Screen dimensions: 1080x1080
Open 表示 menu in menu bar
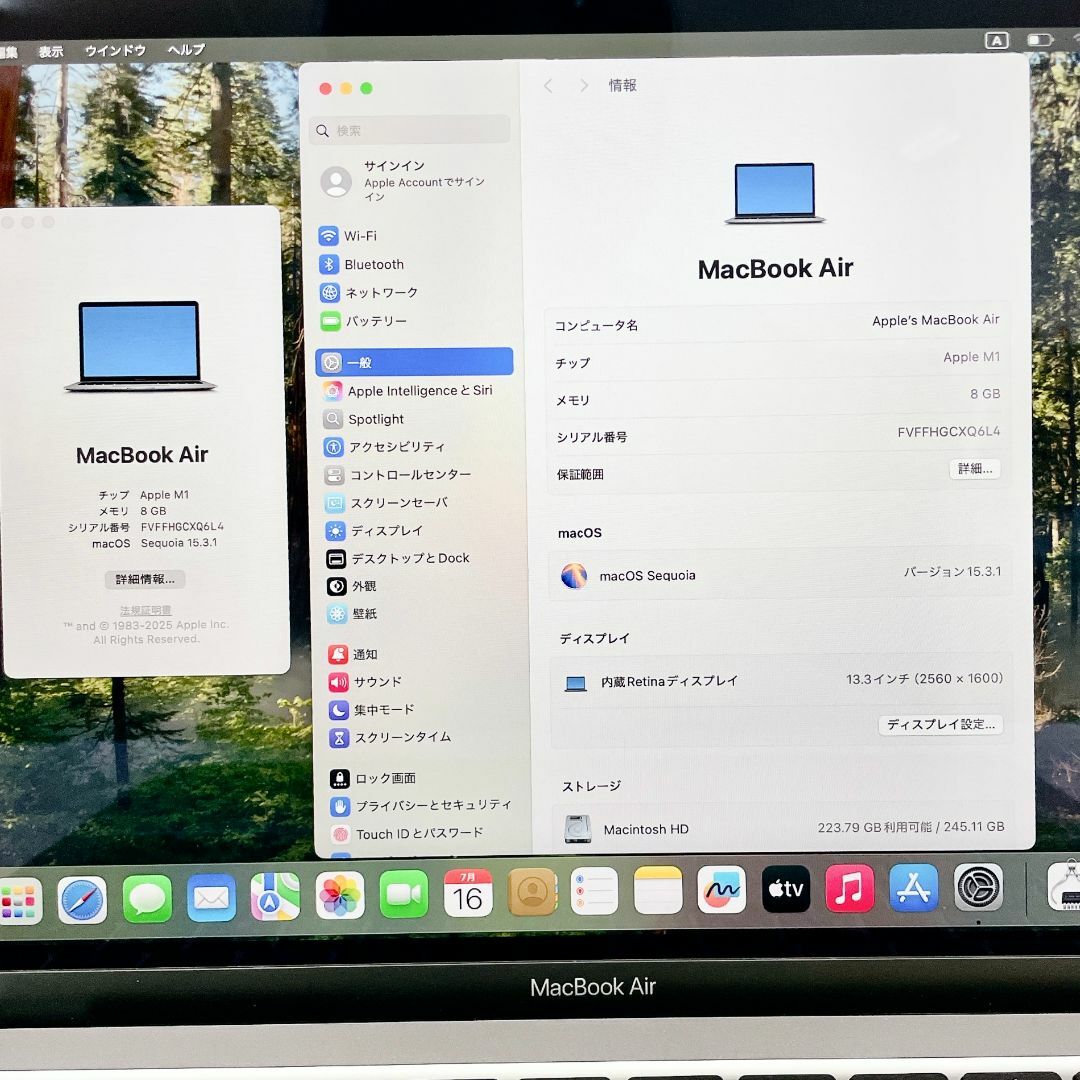51,52
